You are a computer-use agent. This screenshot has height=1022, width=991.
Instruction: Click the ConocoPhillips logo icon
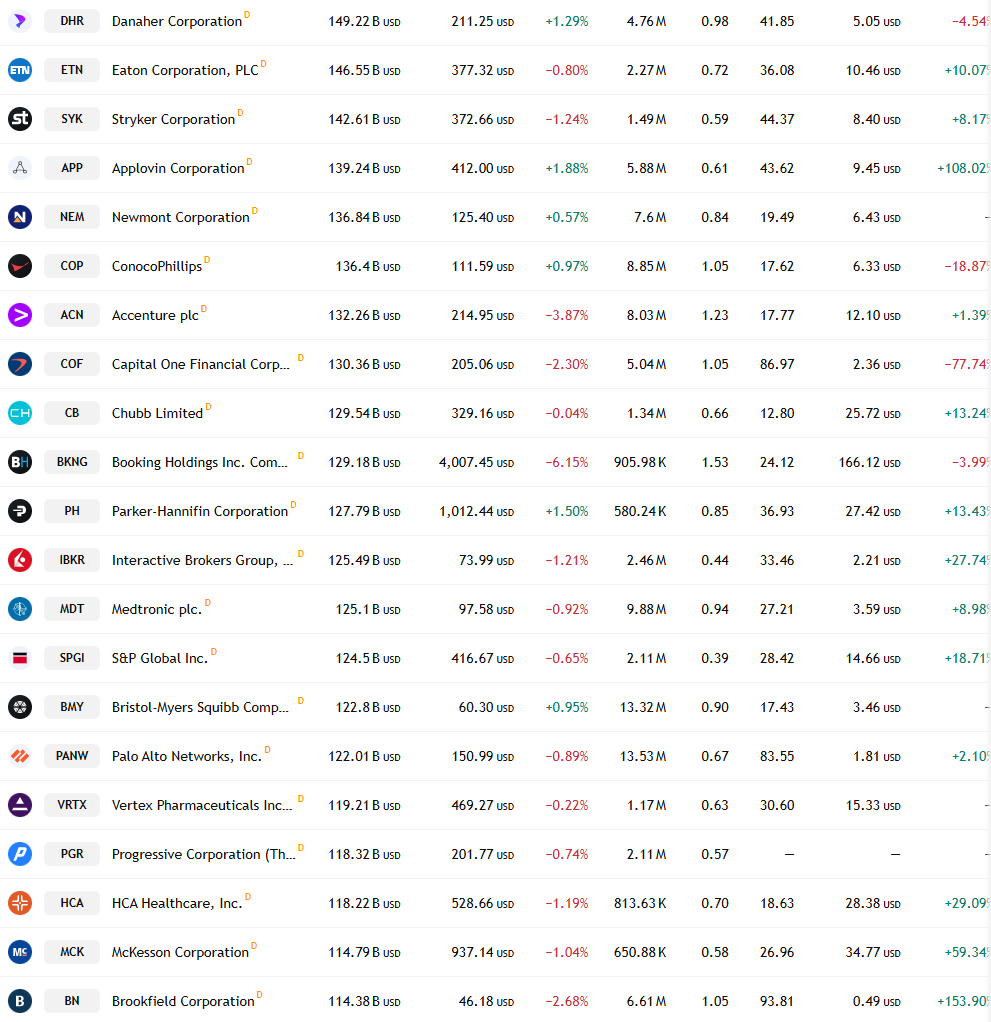click(20, 266)
